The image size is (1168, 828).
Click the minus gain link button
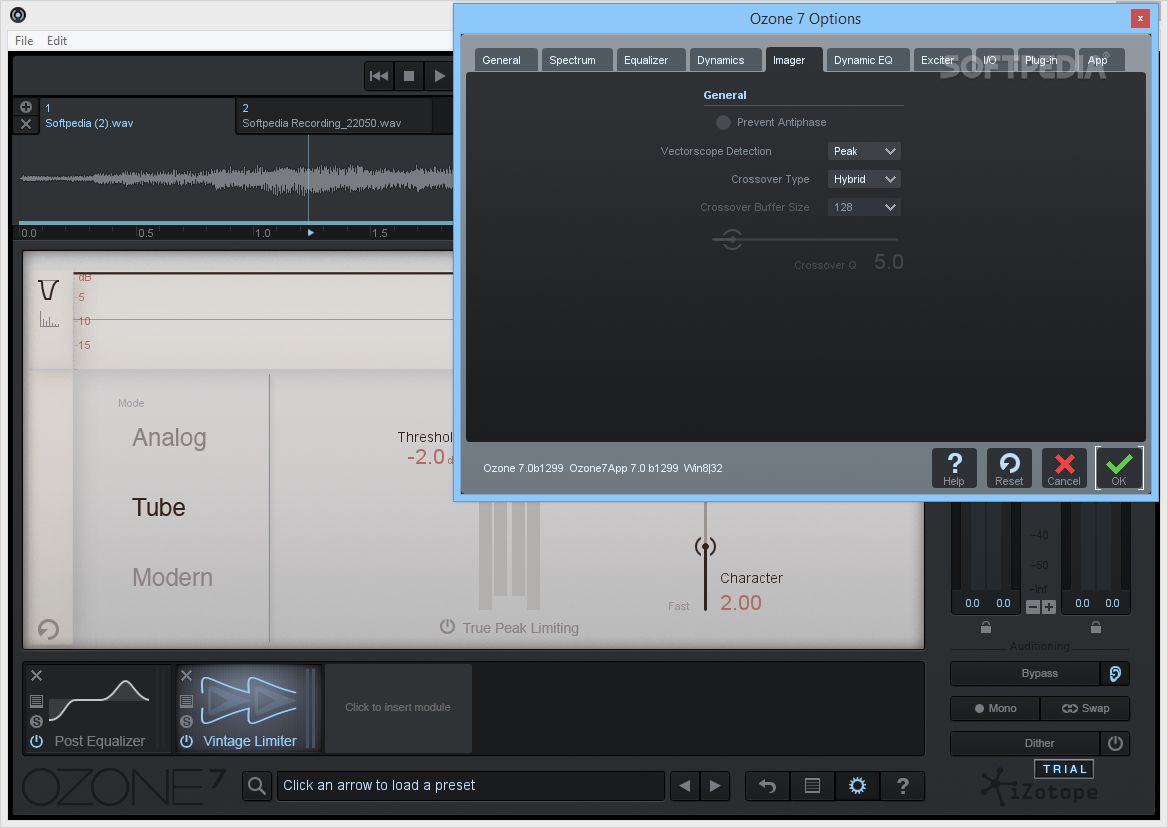coord(1032,607)
